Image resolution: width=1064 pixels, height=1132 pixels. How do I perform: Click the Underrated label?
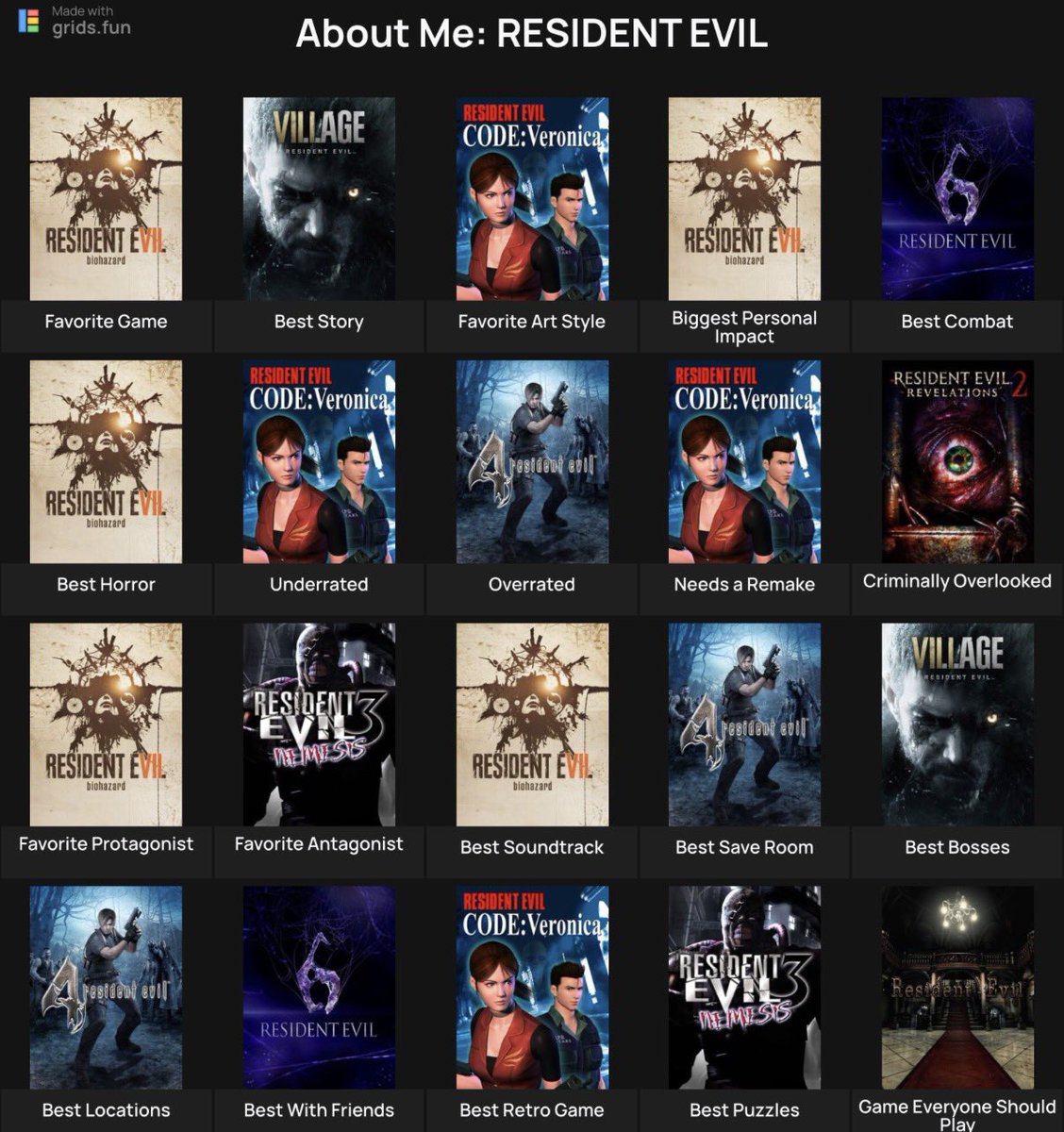[x=319, y=584]
